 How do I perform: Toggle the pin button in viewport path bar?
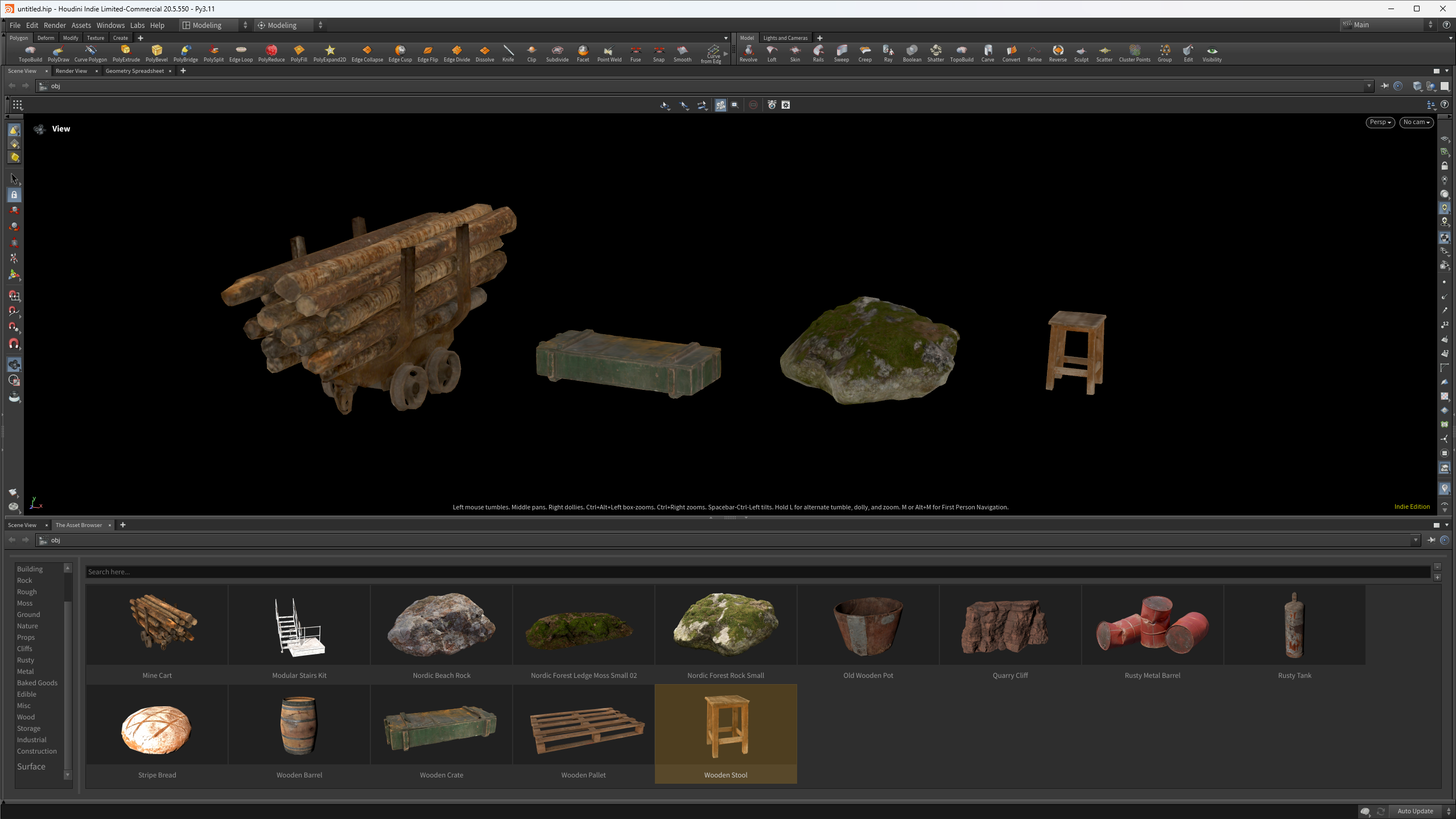pos(1384,86)
